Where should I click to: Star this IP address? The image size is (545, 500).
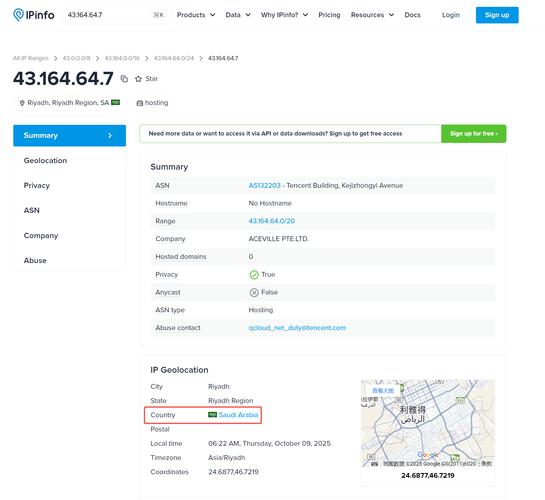point(146,79)
